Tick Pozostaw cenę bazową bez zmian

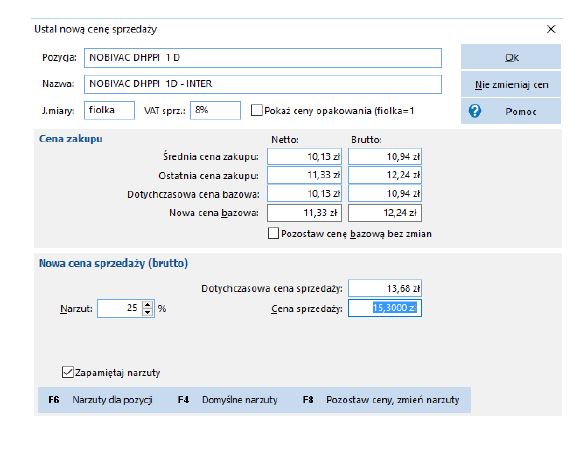click(273, 233)
